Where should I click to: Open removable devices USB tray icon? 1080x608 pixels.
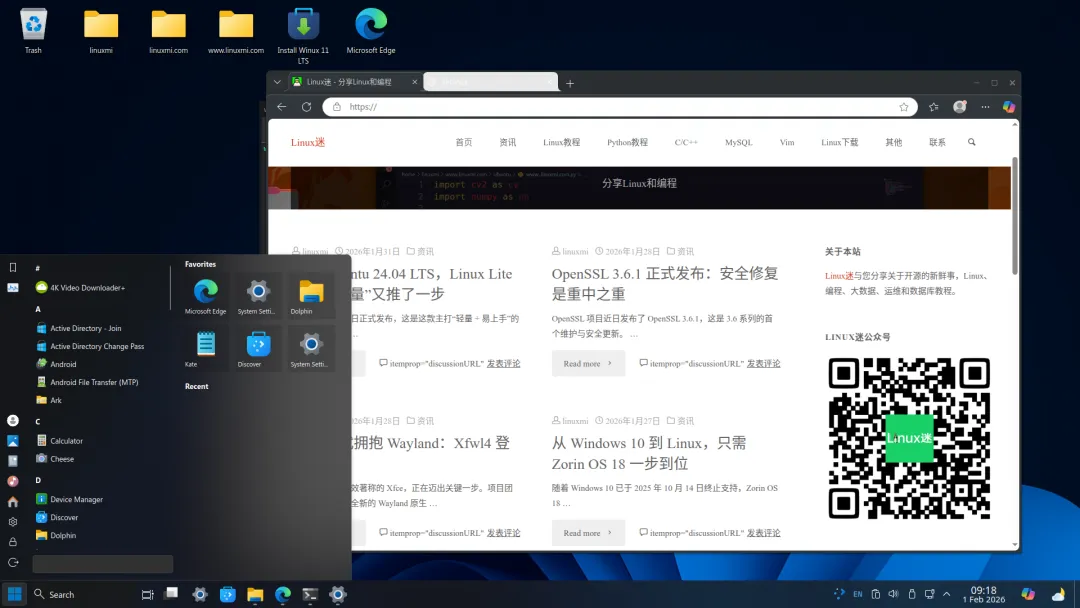coord(911,594)
